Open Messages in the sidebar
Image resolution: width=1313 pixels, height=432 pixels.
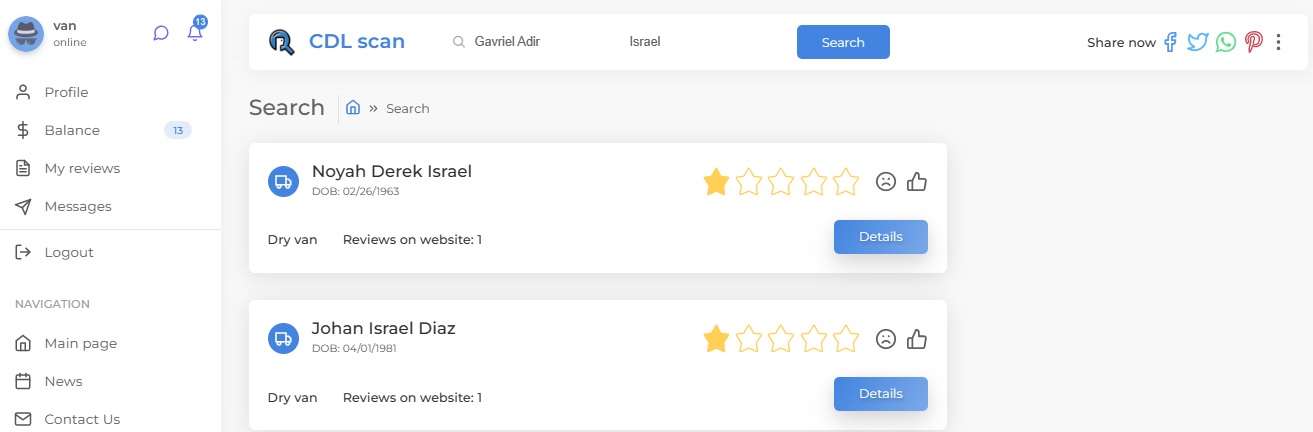coord(78,206)
